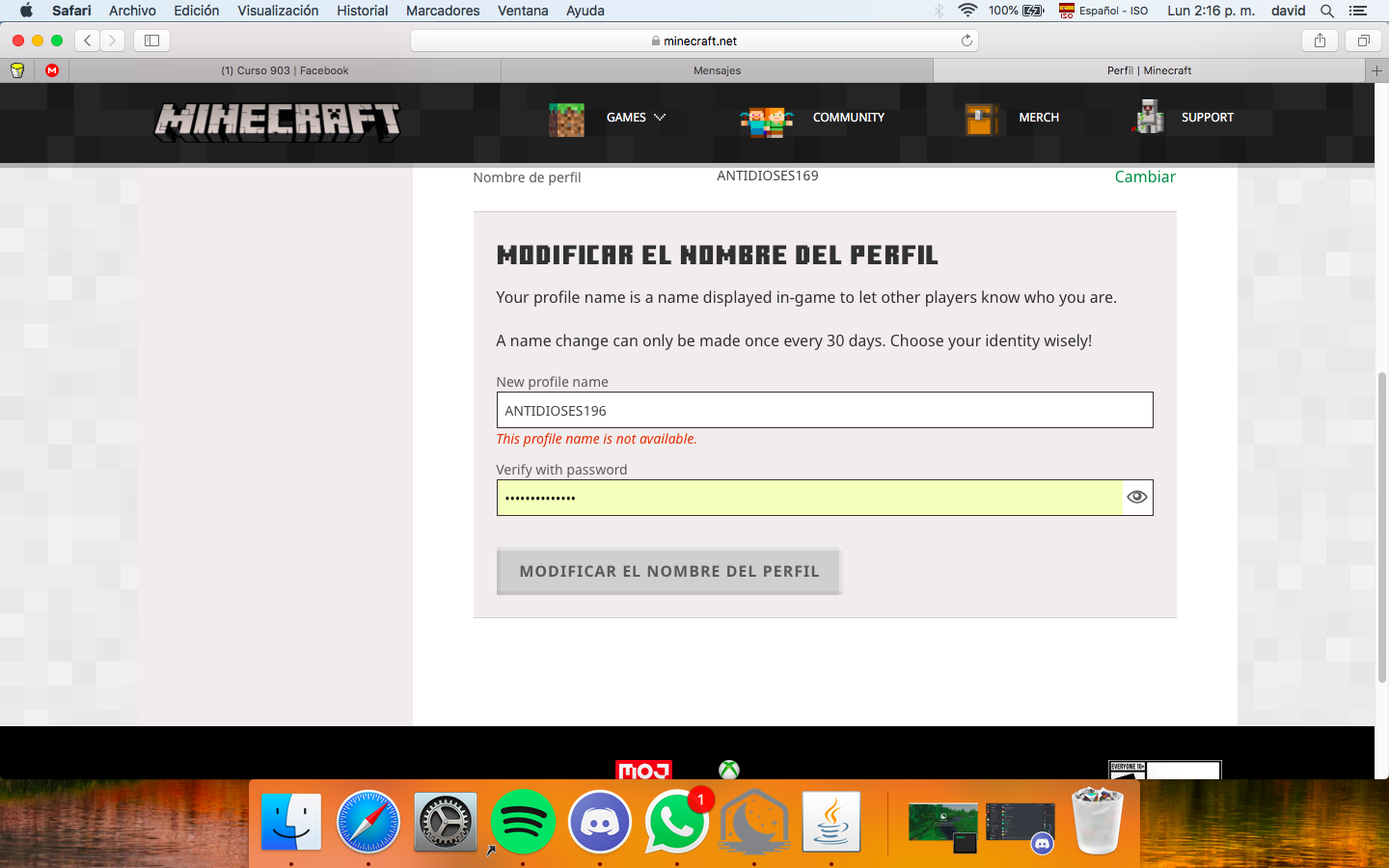Screen dimensions: 1389x868
Task: Click the david user name in menu bar
Action: (1288, 11)
